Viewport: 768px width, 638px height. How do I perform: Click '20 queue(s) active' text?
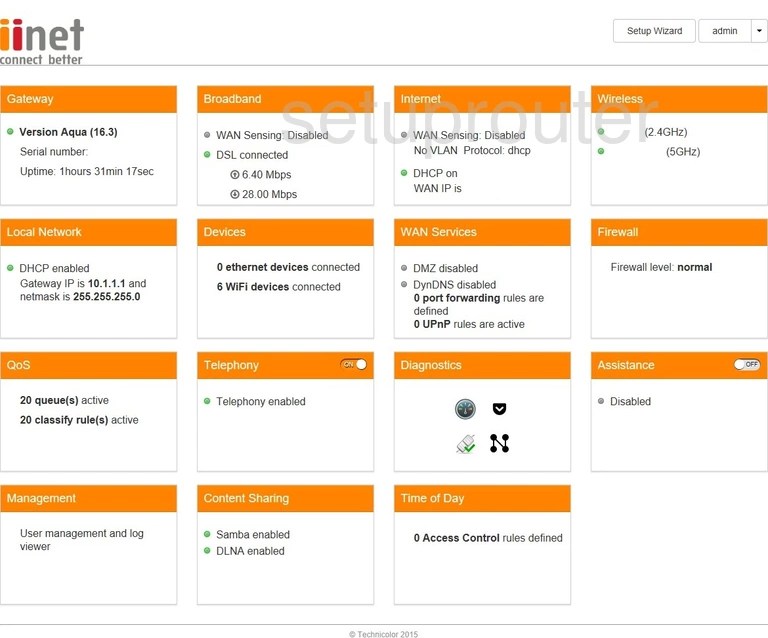64,401
